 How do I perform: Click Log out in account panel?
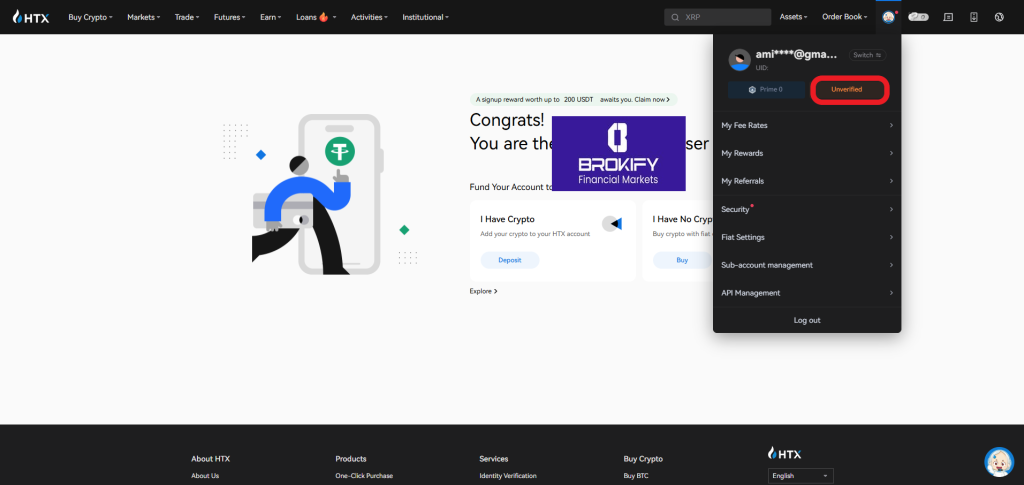(x=806, y=320)
